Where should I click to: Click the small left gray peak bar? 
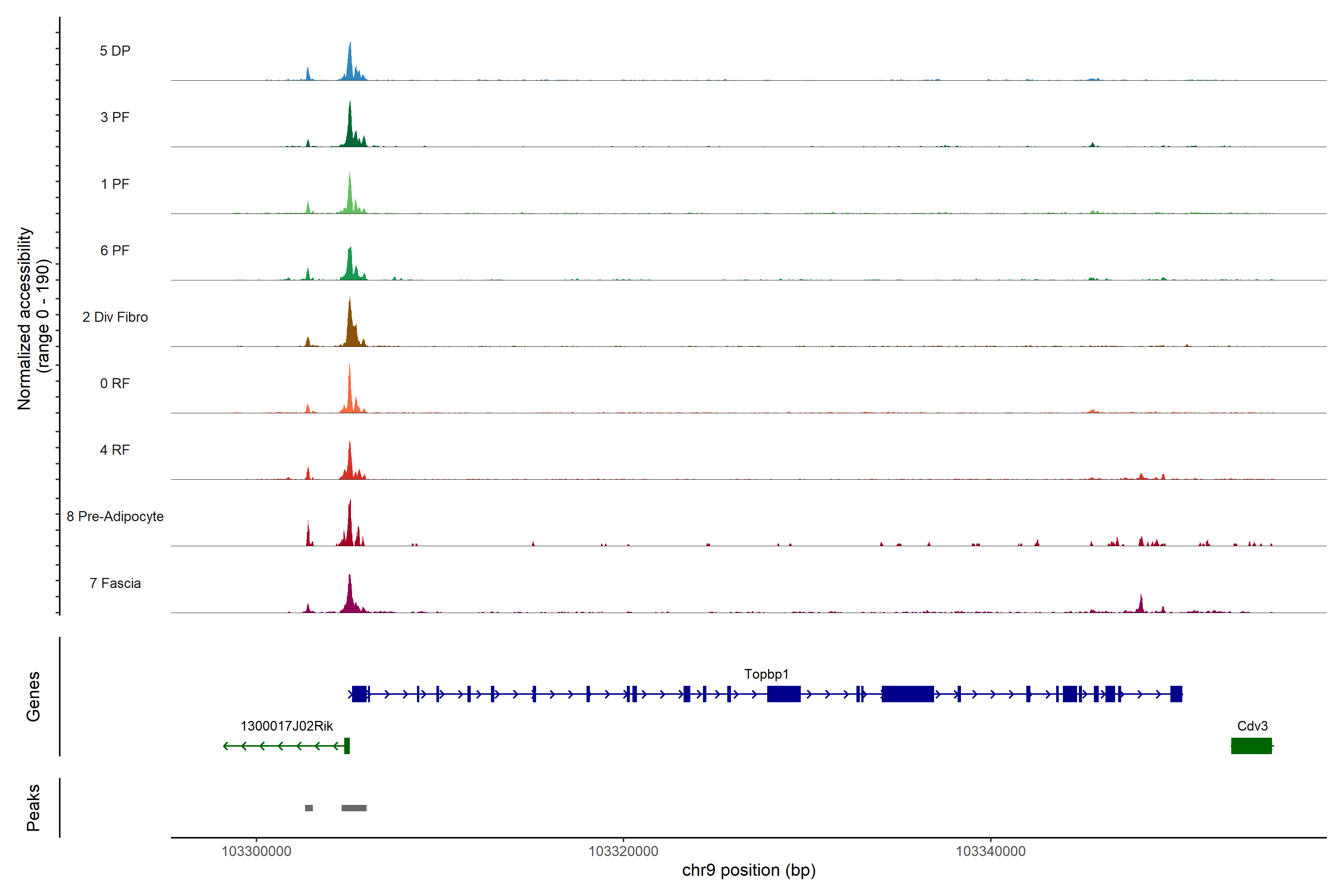[309, 808]
